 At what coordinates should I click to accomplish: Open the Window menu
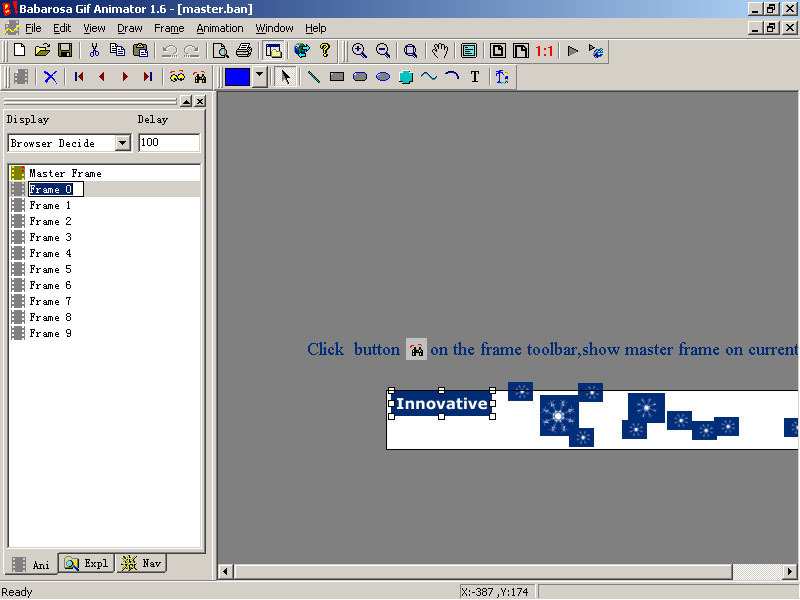(x=274, y=28)
